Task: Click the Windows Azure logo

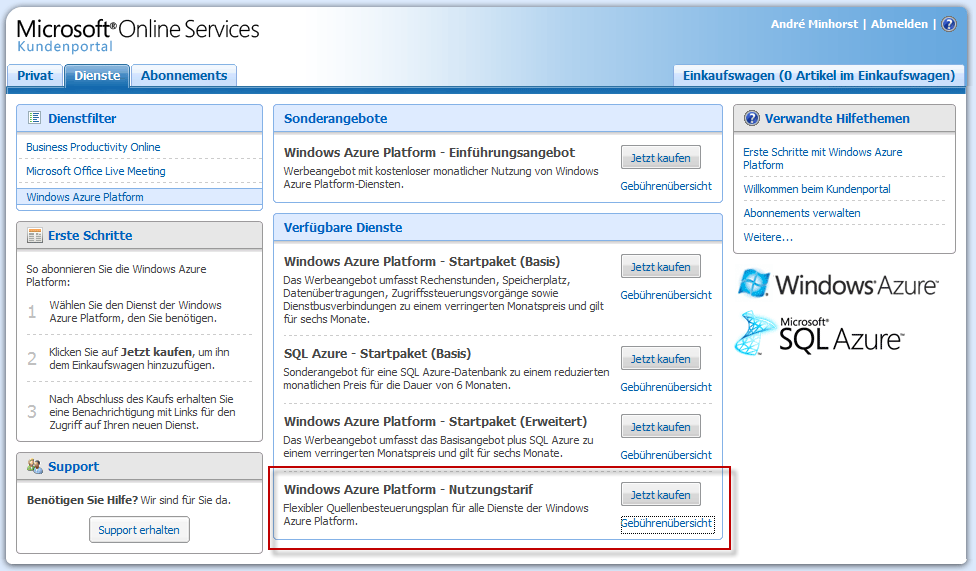Action: pos(838,284)
